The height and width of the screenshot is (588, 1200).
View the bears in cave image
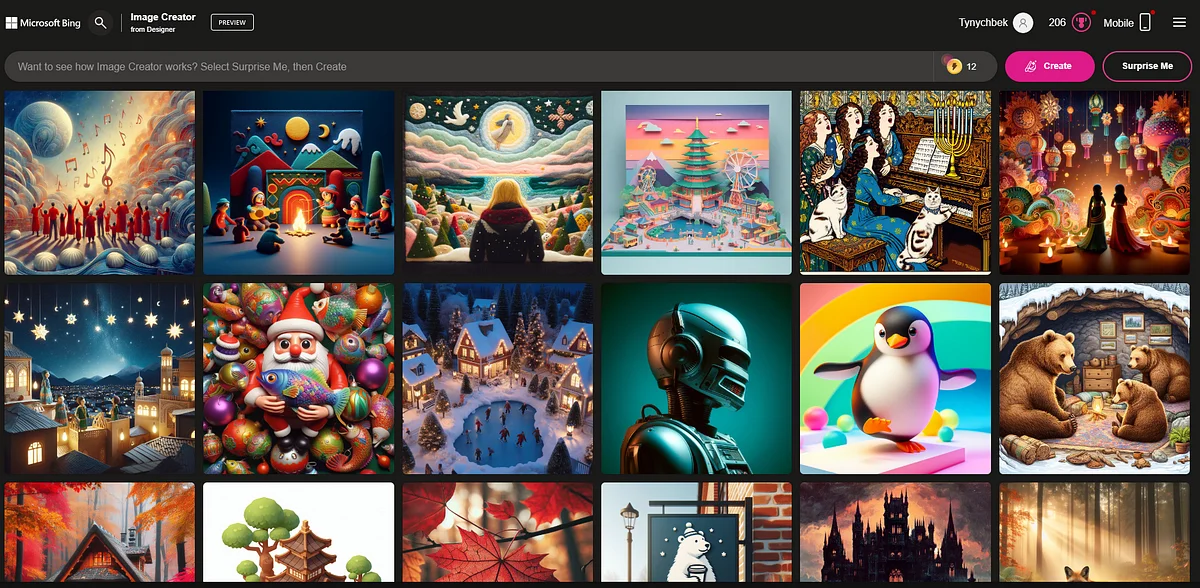[1095, 378]
